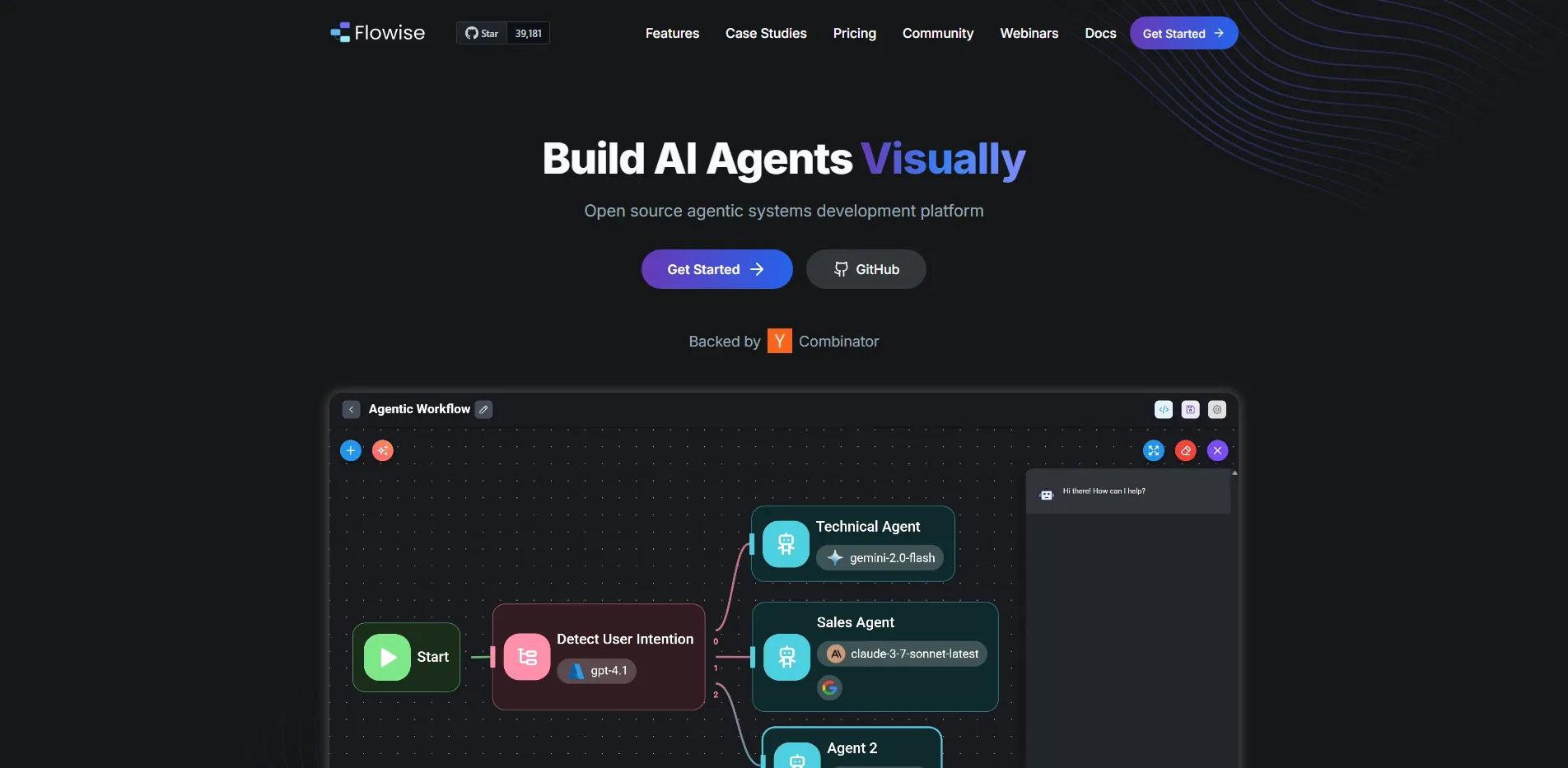Open the code export view icon
This screenshot has height=768, width=1568.
tap(1163, 409)
